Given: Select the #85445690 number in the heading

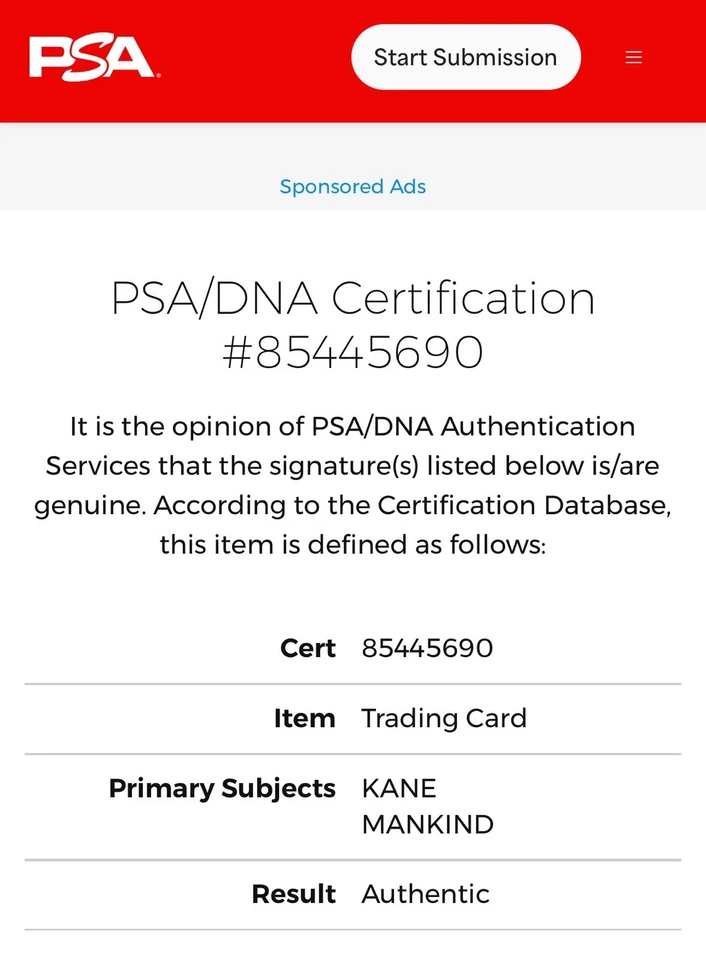Looking at the screenshot, I should tap(353, 352).
